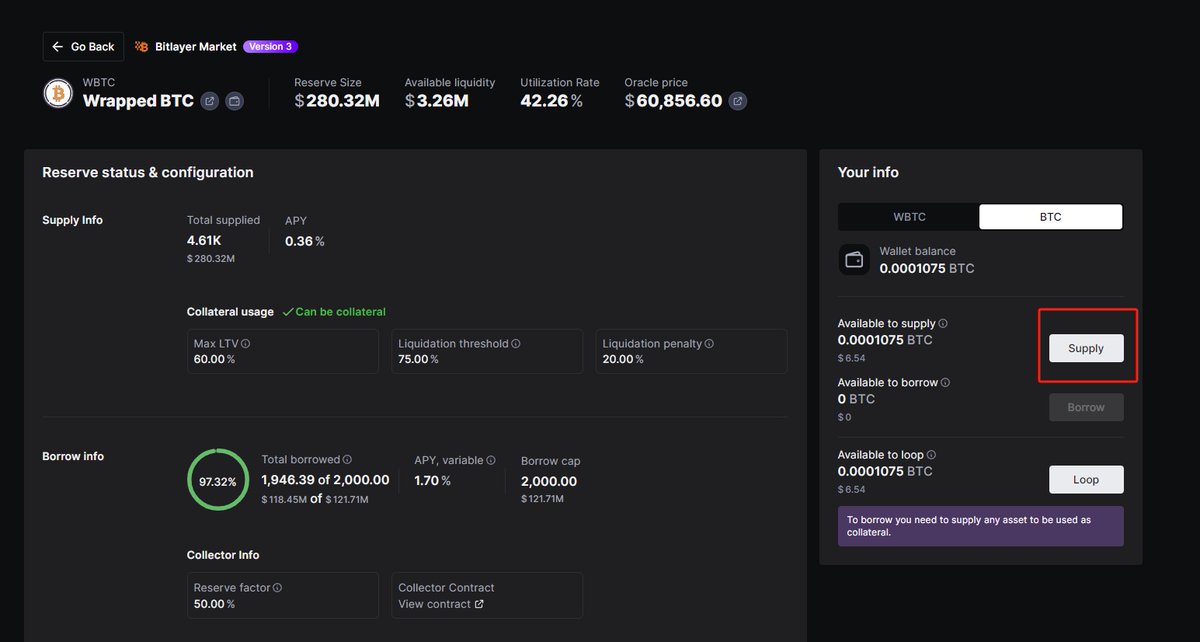Screen dimensions: 1200x642
Task: Click the Your info heading
Action: [868, 172]
